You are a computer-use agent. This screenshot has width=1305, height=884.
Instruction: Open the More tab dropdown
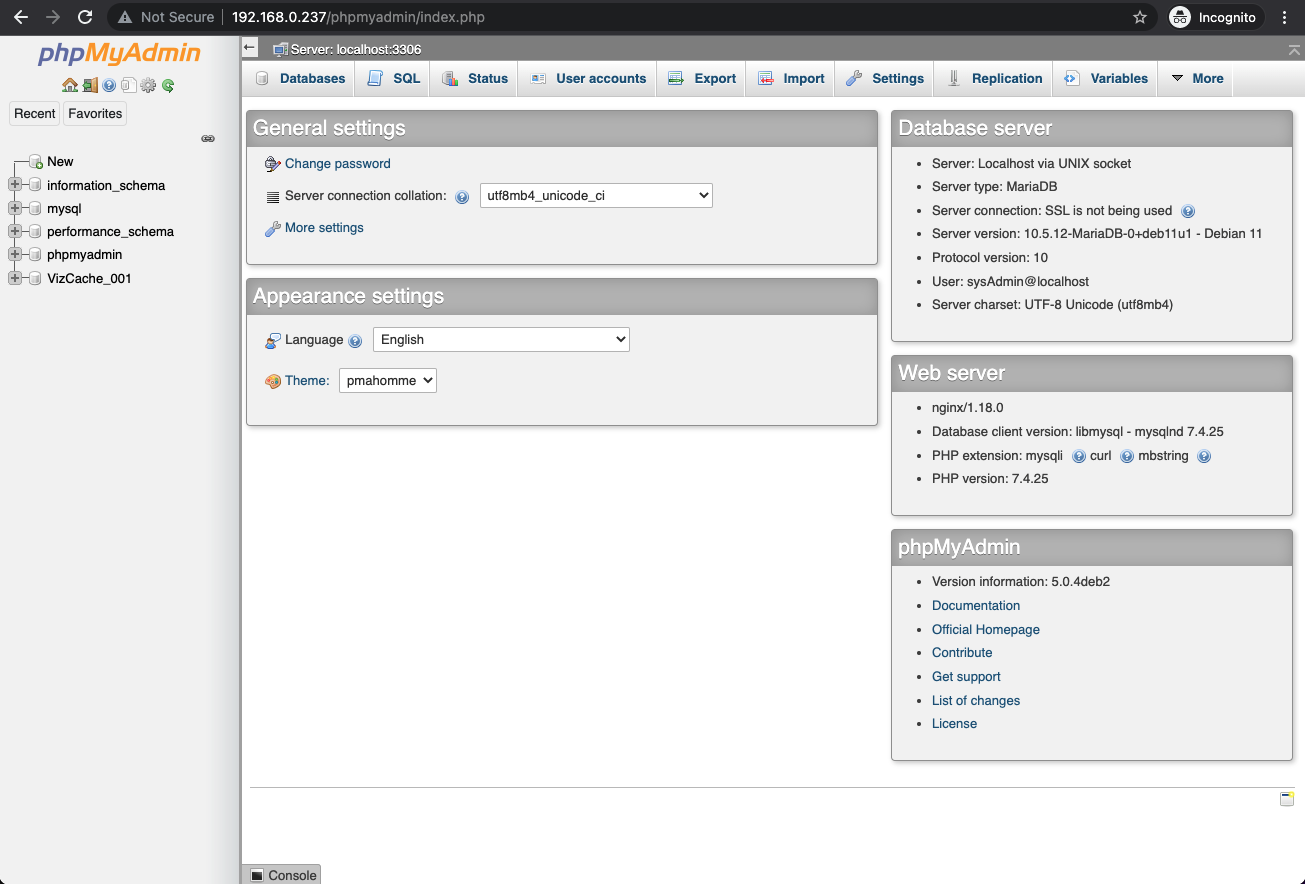(1196, 79)
